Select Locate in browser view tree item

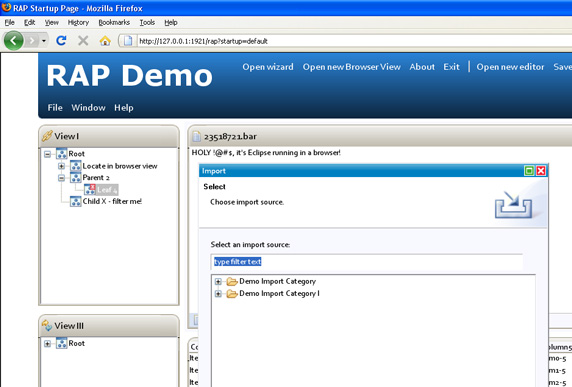(x=120, y=166)
